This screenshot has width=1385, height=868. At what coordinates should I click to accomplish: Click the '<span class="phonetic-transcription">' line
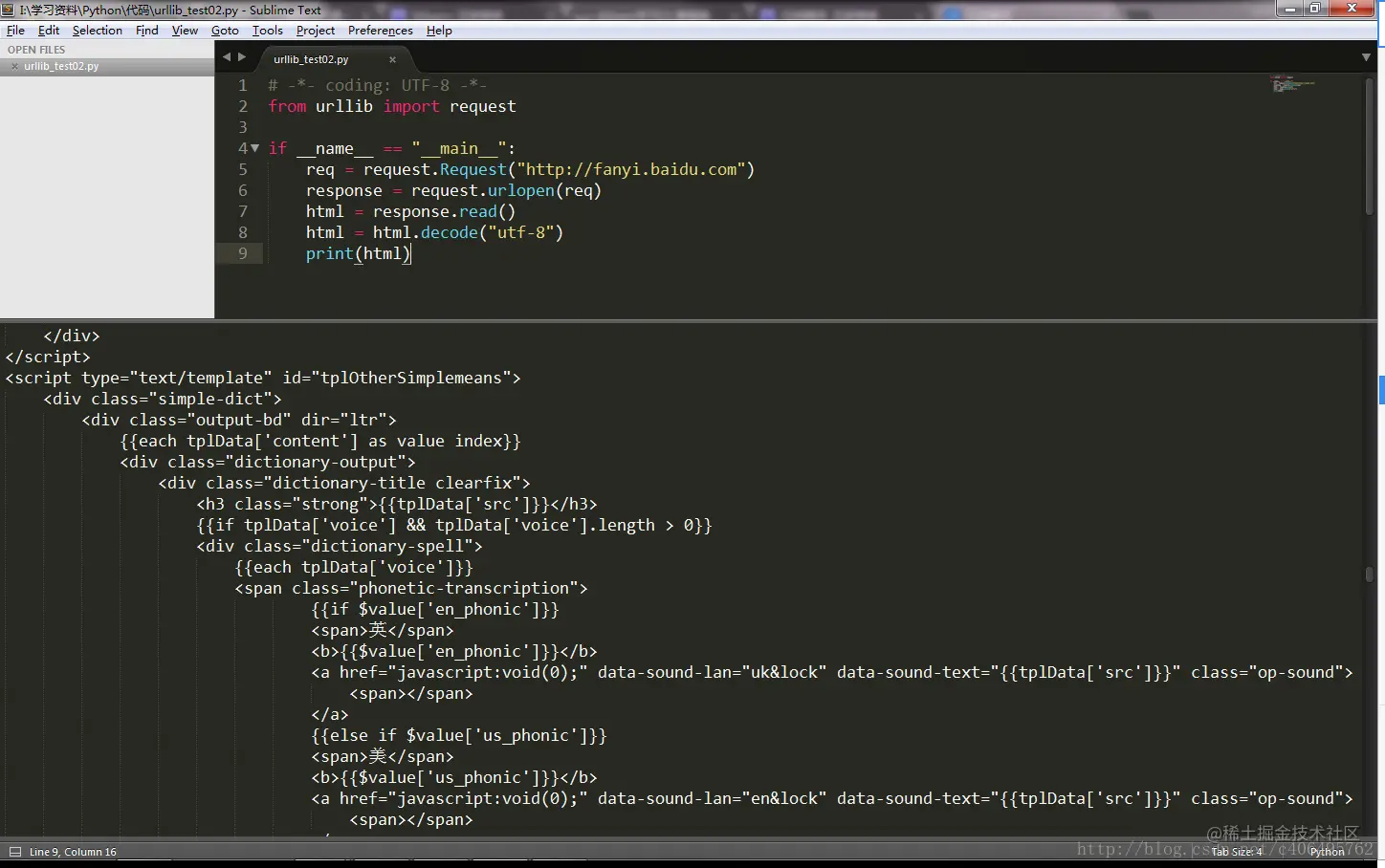[411, 588]
